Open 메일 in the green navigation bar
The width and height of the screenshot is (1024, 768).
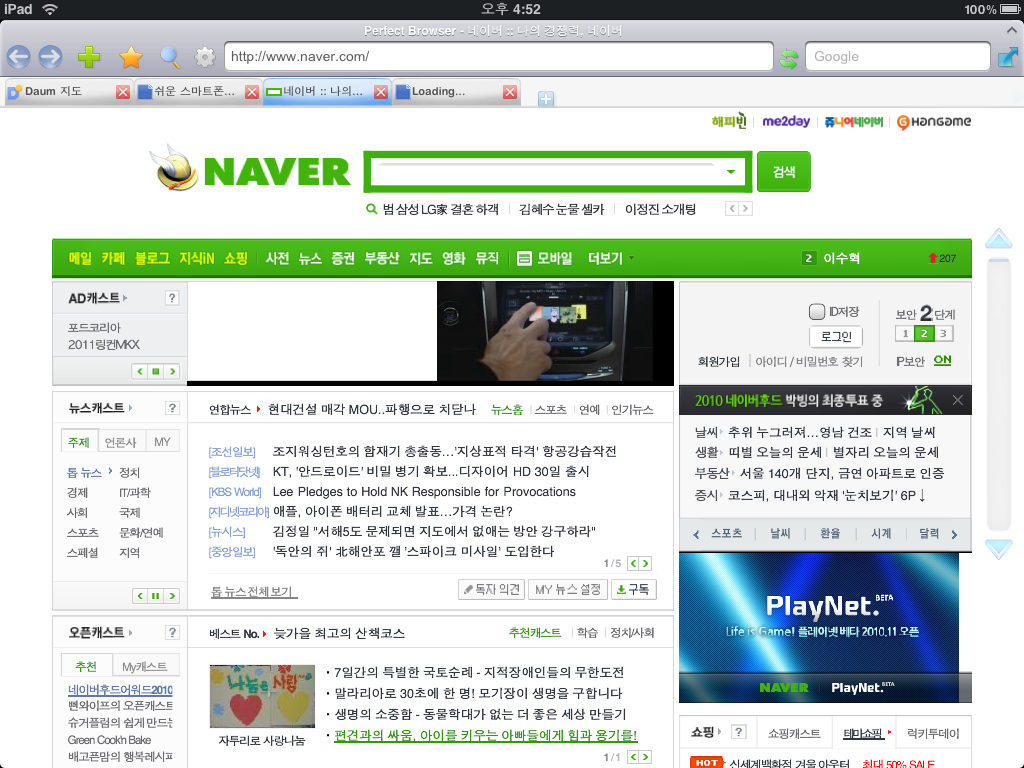pyautogui.click(x=80, y=259)
